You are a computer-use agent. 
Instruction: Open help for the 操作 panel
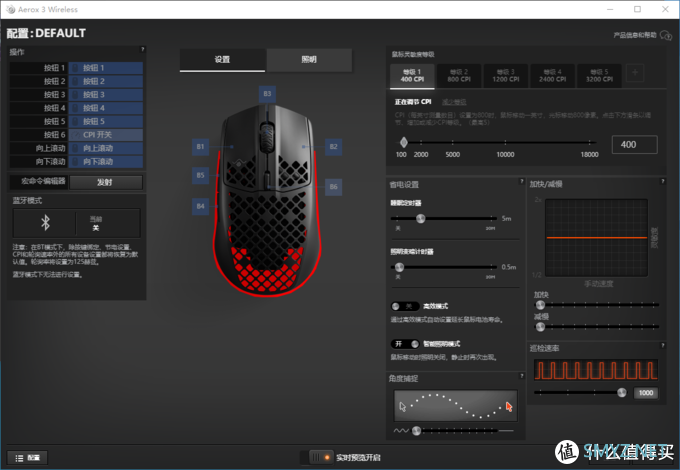[x=143, y=49]
